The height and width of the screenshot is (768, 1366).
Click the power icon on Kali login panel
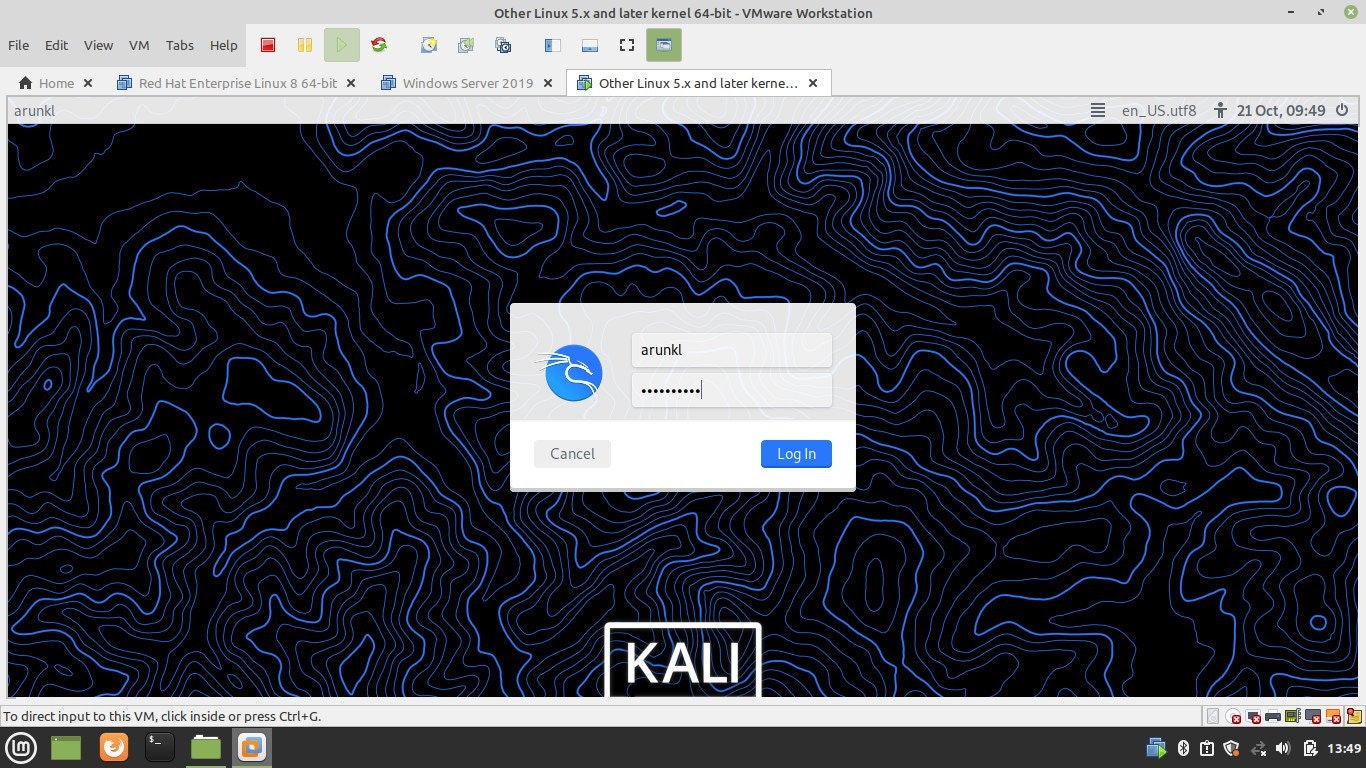(x=1343, y=110)
